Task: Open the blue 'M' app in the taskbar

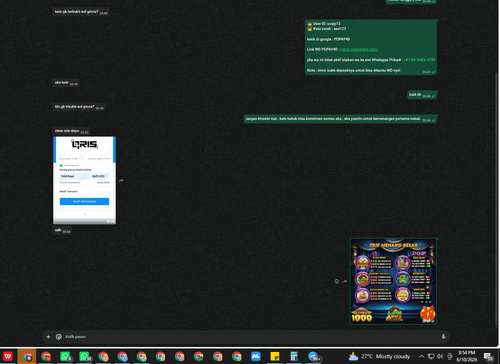Action: (x=256, y=356)
